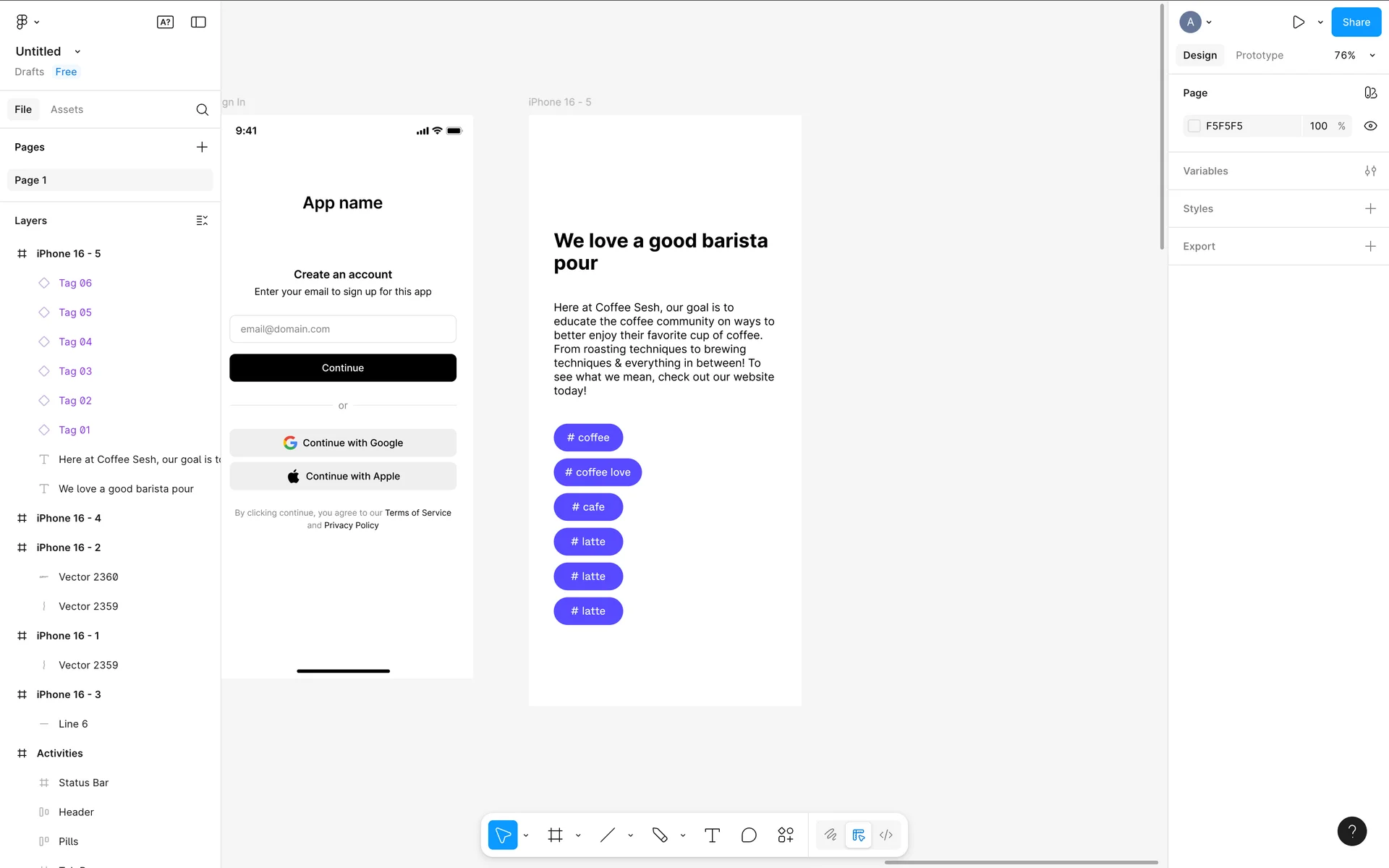The height and width of the screenshot is (868, 1389).
Task: Toggle Dev Mode code switch
Action: (x=885, y=835)
